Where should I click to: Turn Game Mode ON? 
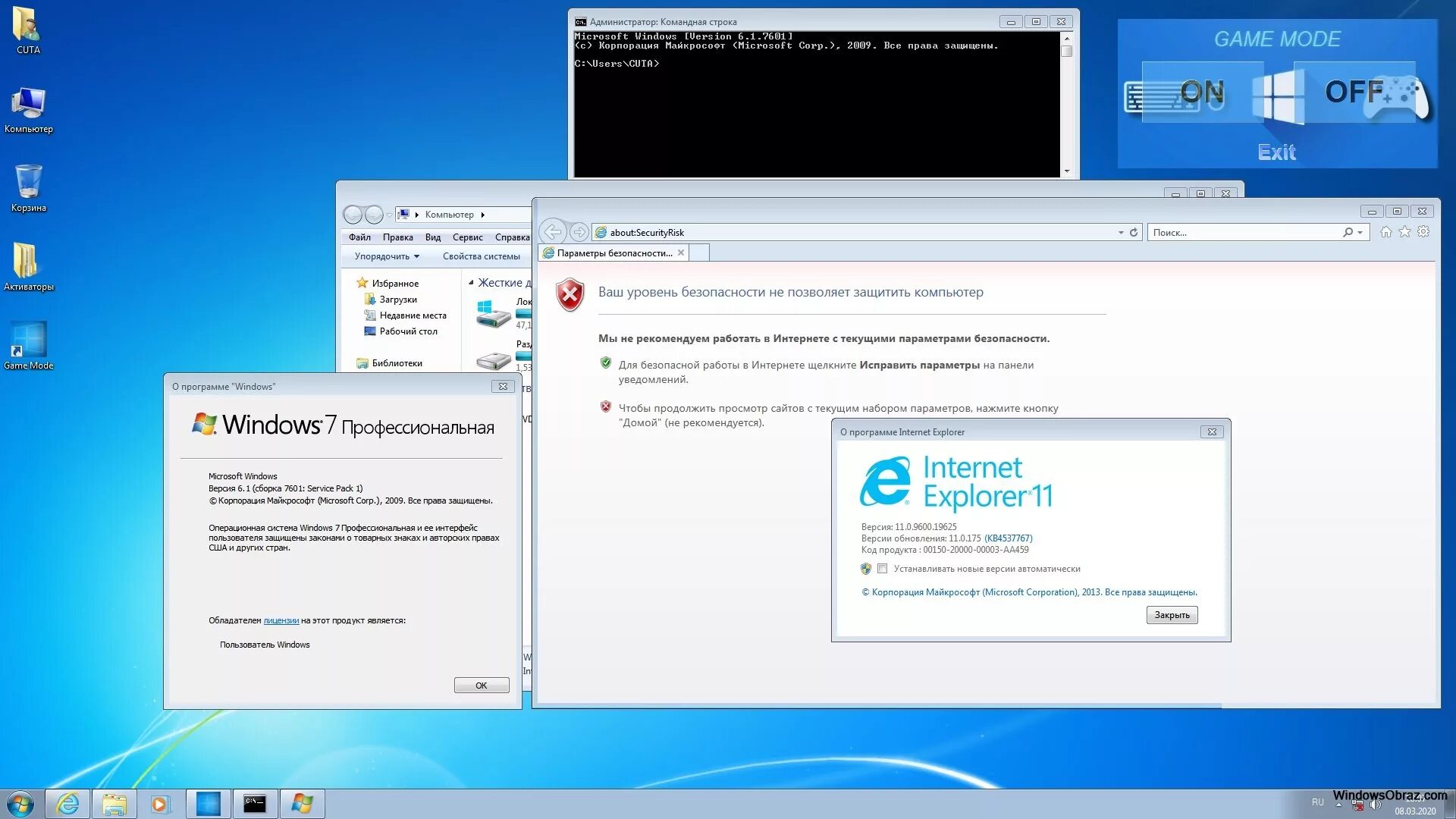(x=1202, y=93)
